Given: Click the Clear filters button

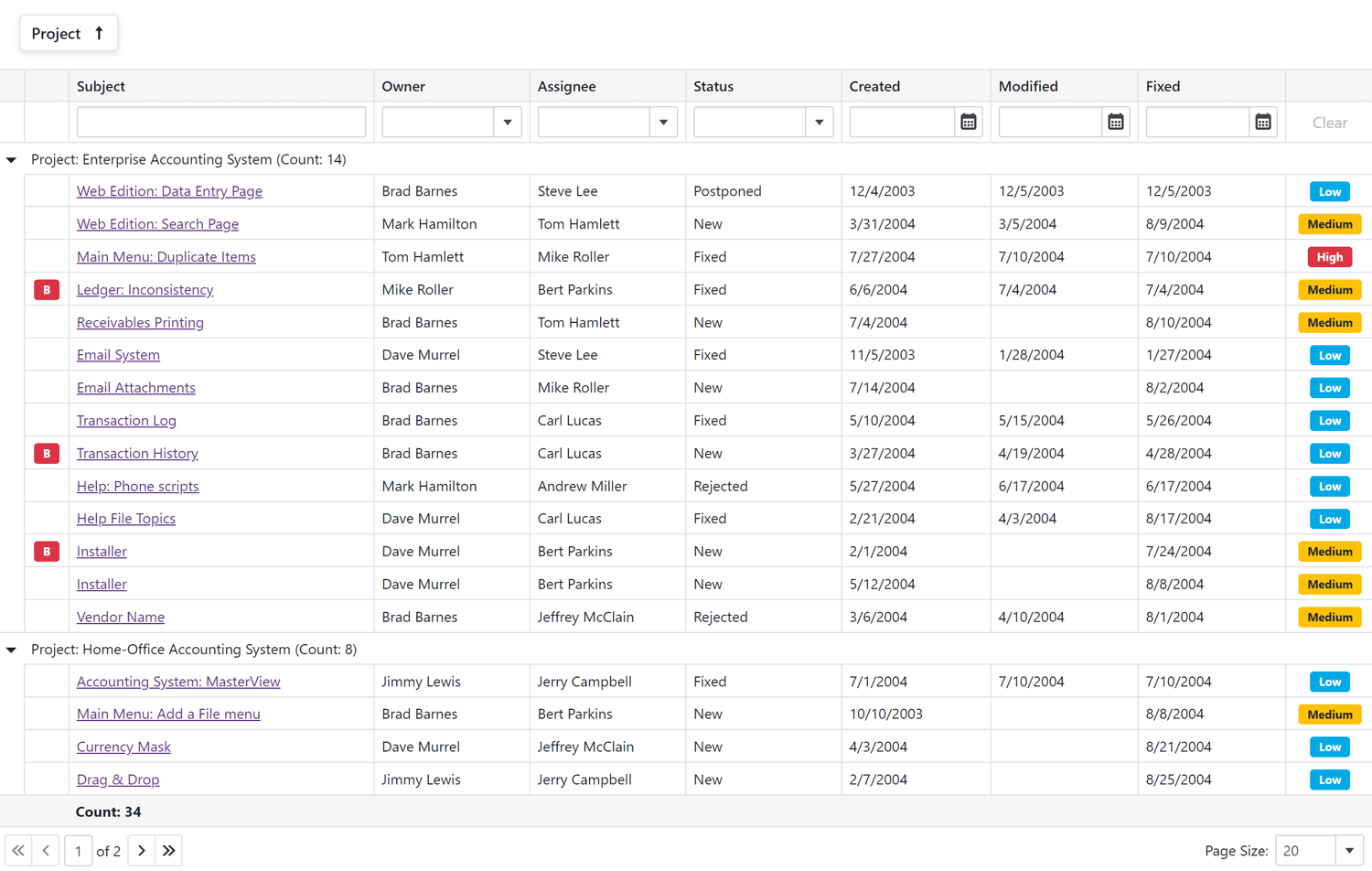Looking at the screenshot, I should pos(1329,123).
